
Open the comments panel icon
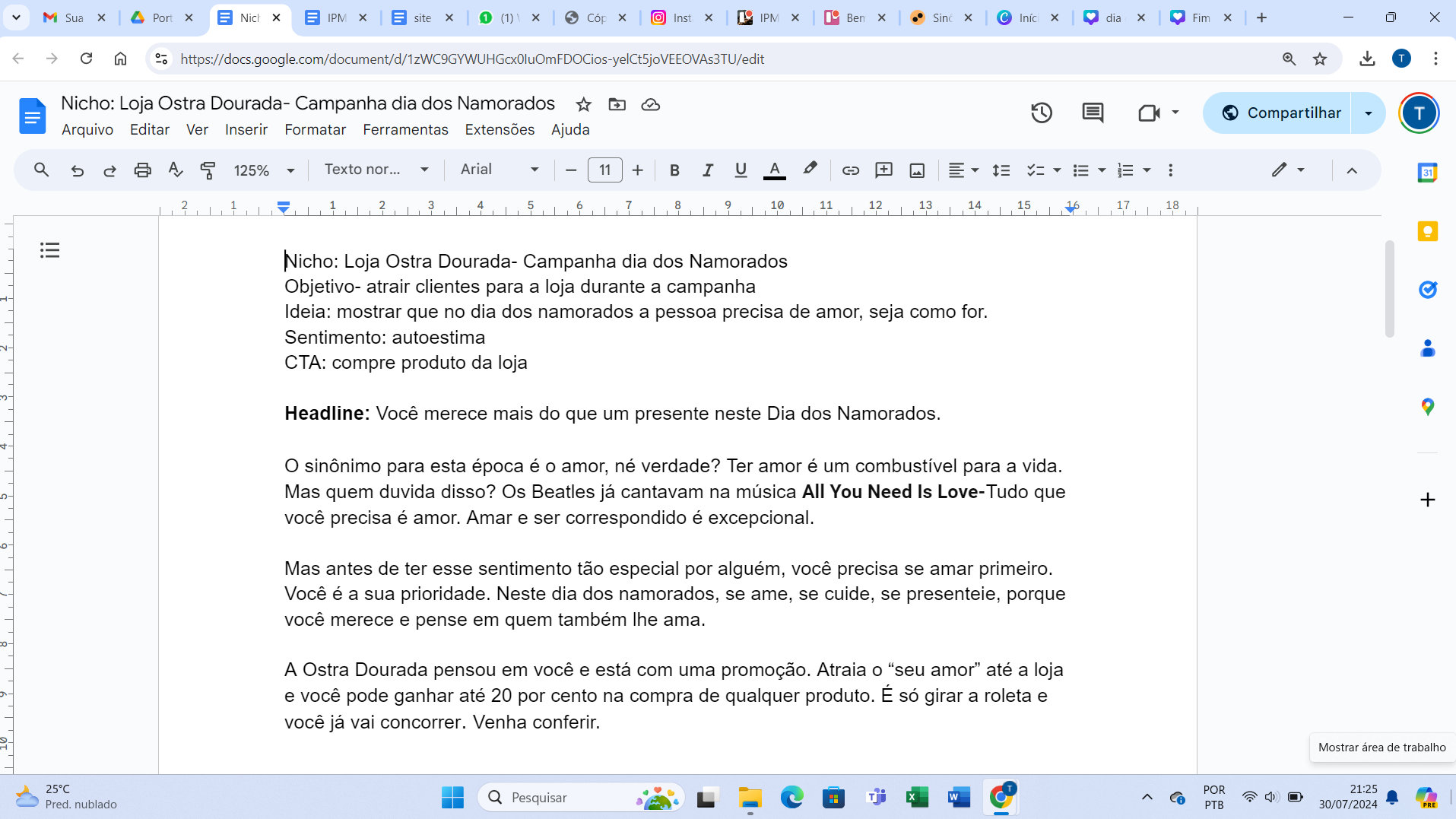coord(1093,113)
